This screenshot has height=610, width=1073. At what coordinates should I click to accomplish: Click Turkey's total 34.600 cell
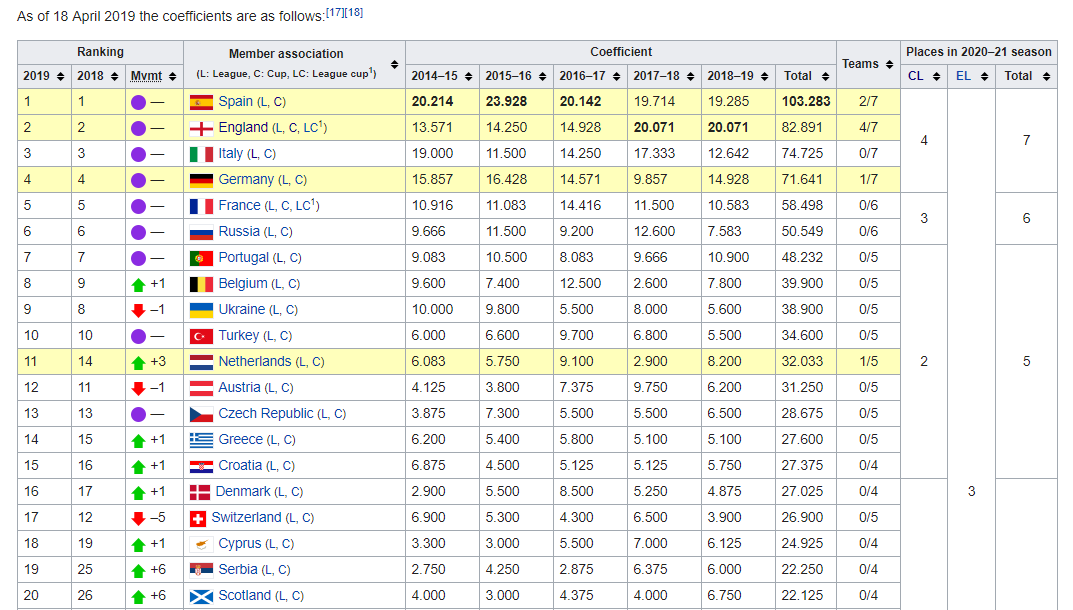pyautogui.click(x=806, y=335)
